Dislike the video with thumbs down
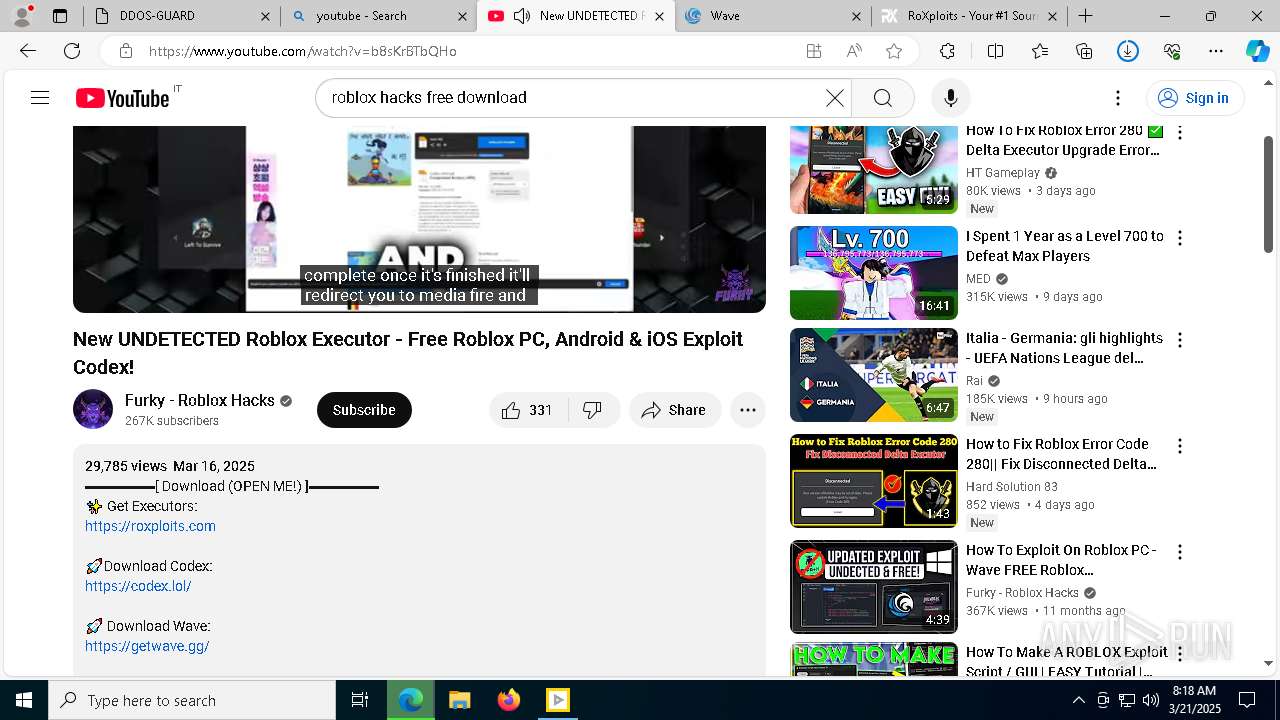 [593, 410]
